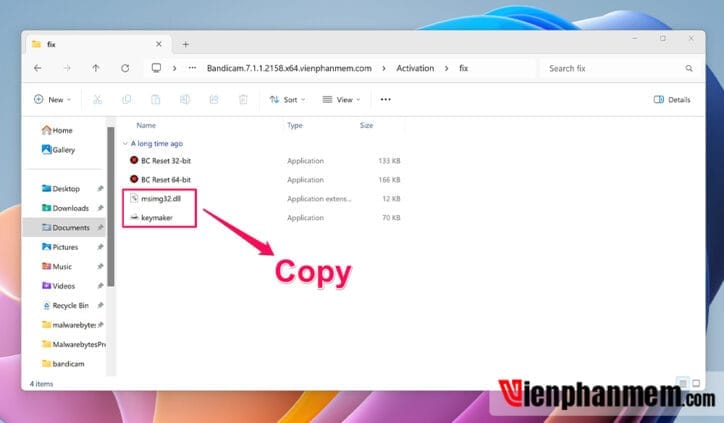Click the 133 KB size cell

pyautogui.click(x=389, y=161)
